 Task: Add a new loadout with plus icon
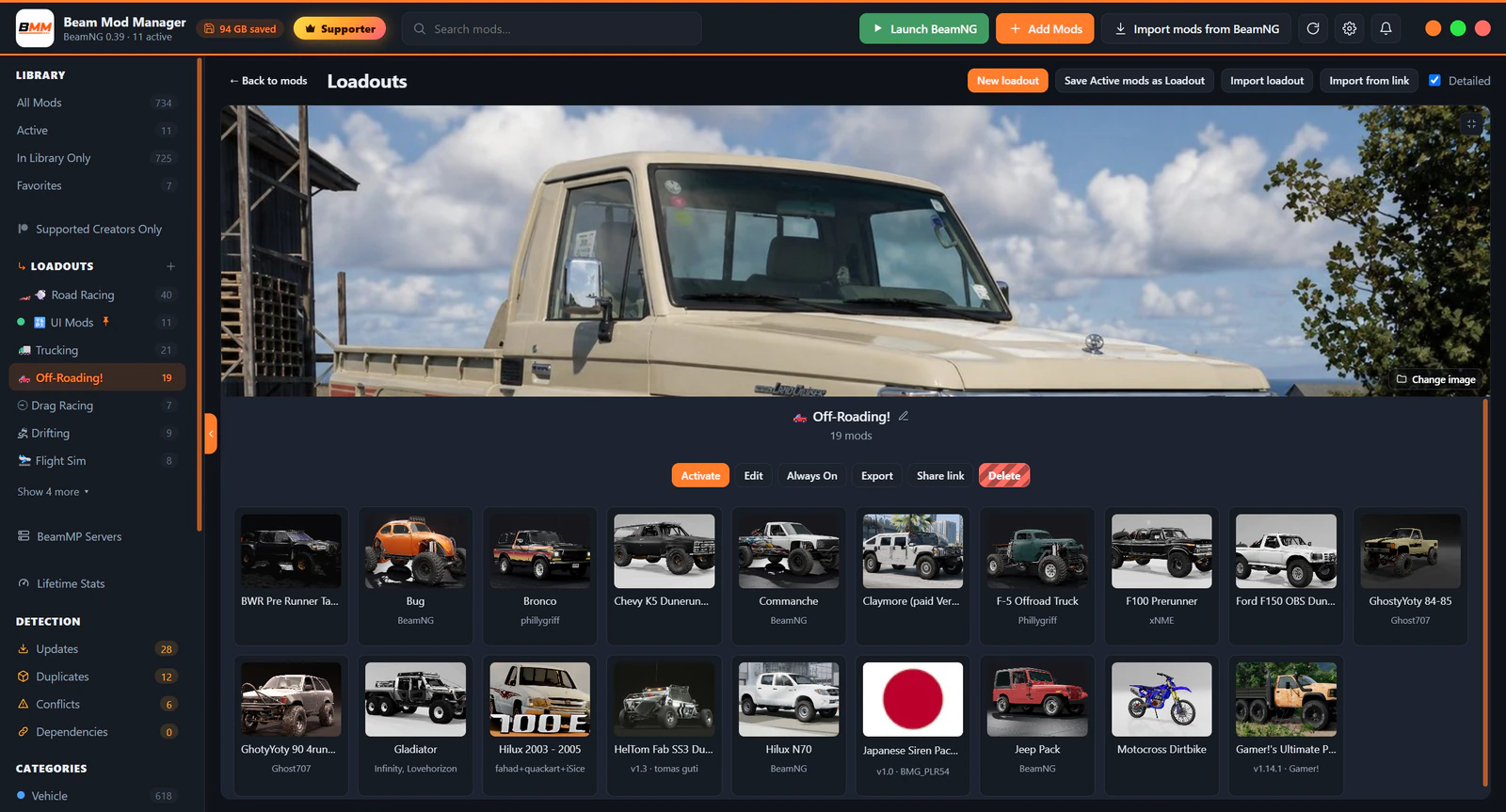[170, 266]
